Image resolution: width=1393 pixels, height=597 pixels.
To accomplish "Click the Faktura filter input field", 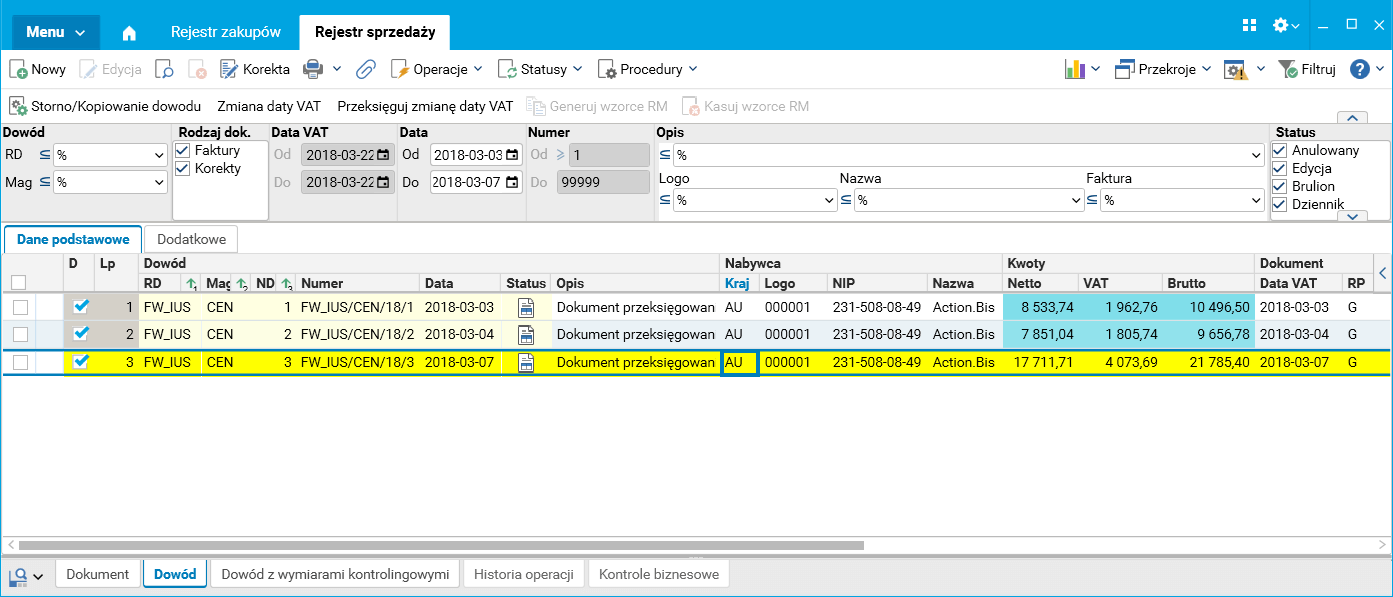I will pos(1182,200).
